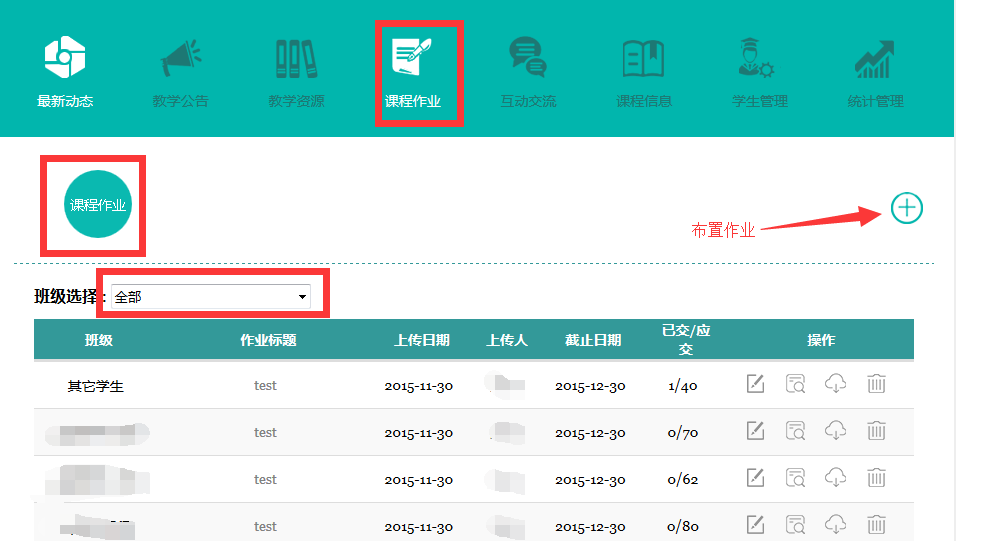Open 互动交流 chat bubbles icon
This screenshot has height=541, width=982.
(528, 59)
